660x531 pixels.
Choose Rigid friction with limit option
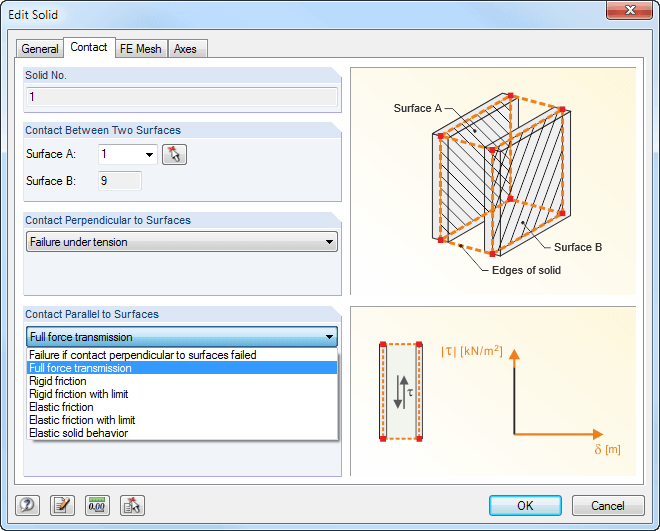coord(182,394)
